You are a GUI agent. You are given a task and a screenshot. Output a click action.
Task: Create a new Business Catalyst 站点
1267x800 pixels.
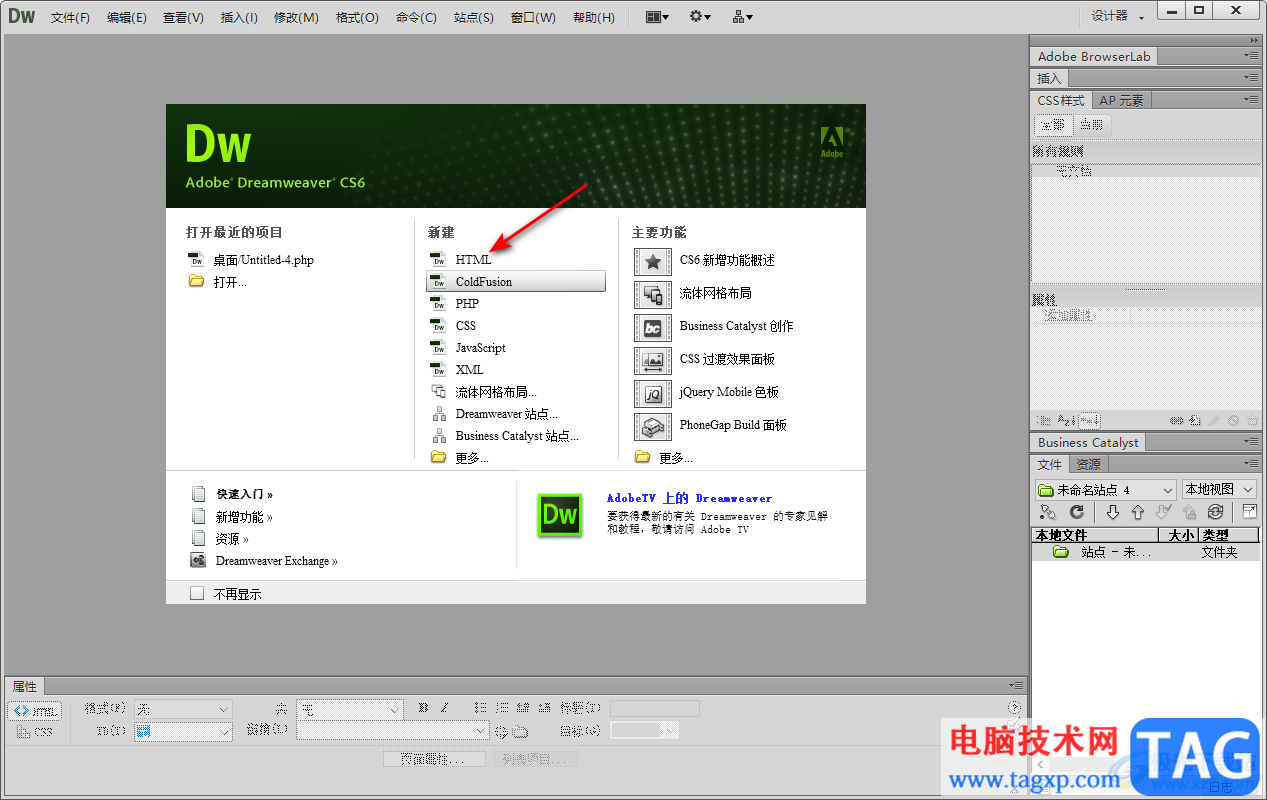tap(517, 436)
